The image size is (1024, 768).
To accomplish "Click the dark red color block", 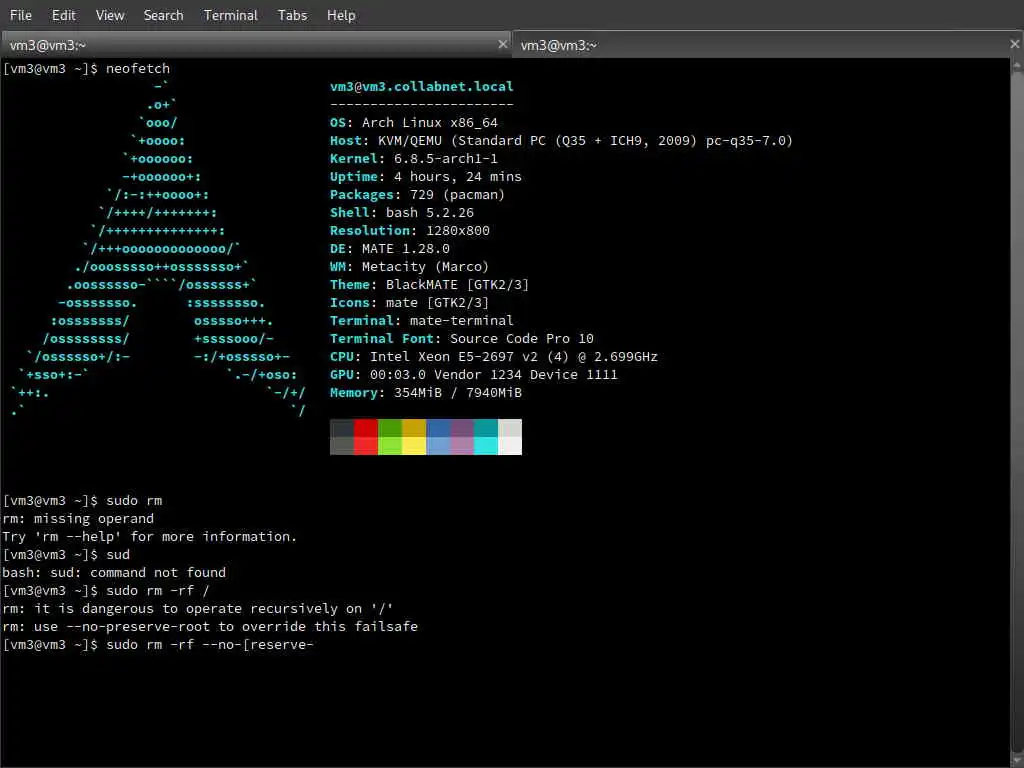I will point(366,428).
